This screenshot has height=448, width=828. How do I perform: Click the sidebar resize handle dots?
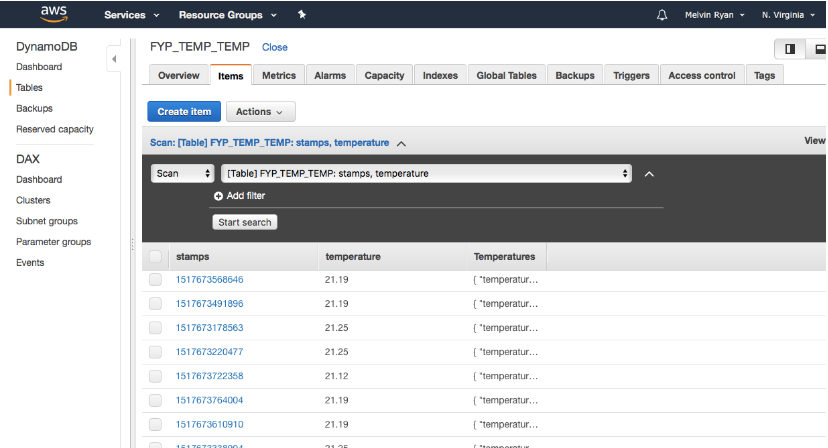[x=133, y=244]
